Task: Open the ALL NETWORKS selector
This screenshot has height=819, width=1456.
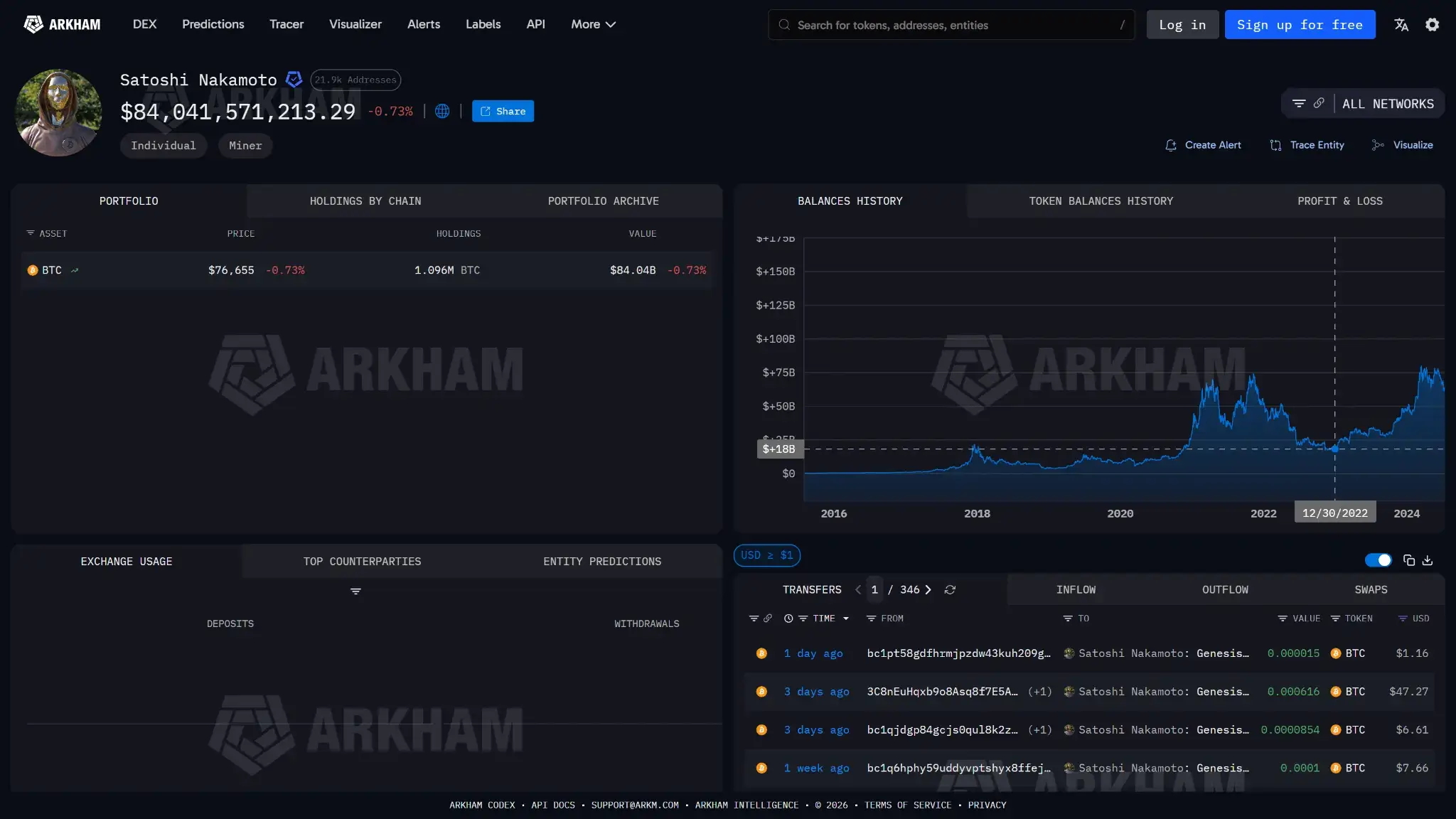Action: (1388, 104)
